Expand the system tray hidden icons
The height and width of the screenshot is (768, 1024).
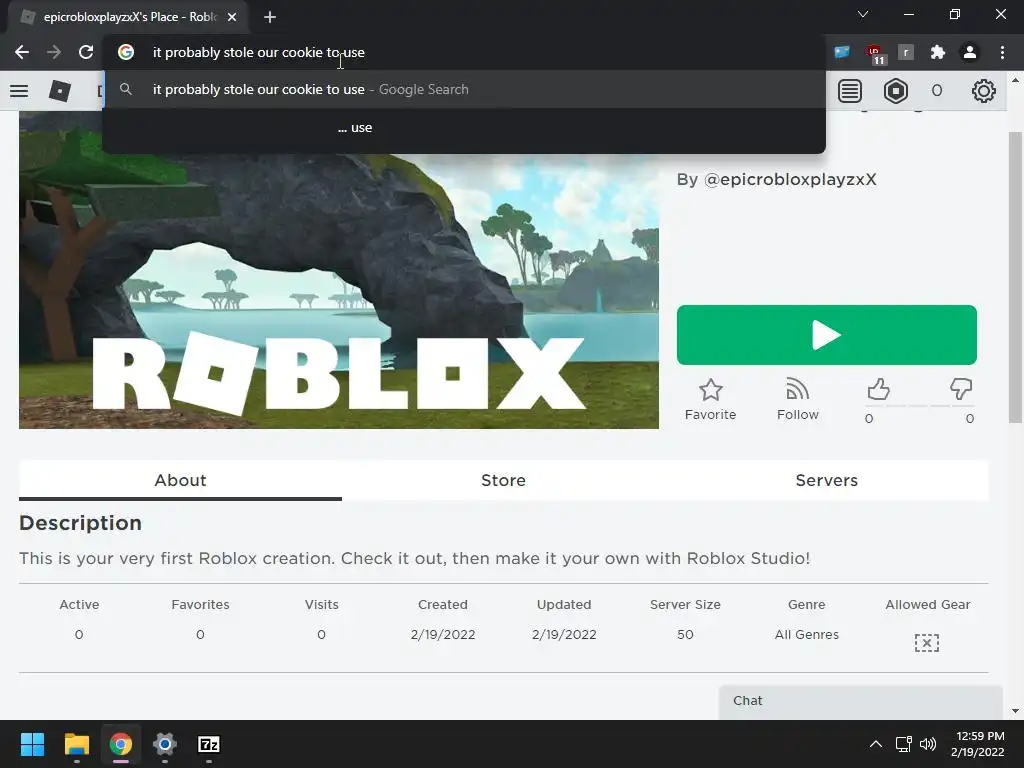click(876, 744)
